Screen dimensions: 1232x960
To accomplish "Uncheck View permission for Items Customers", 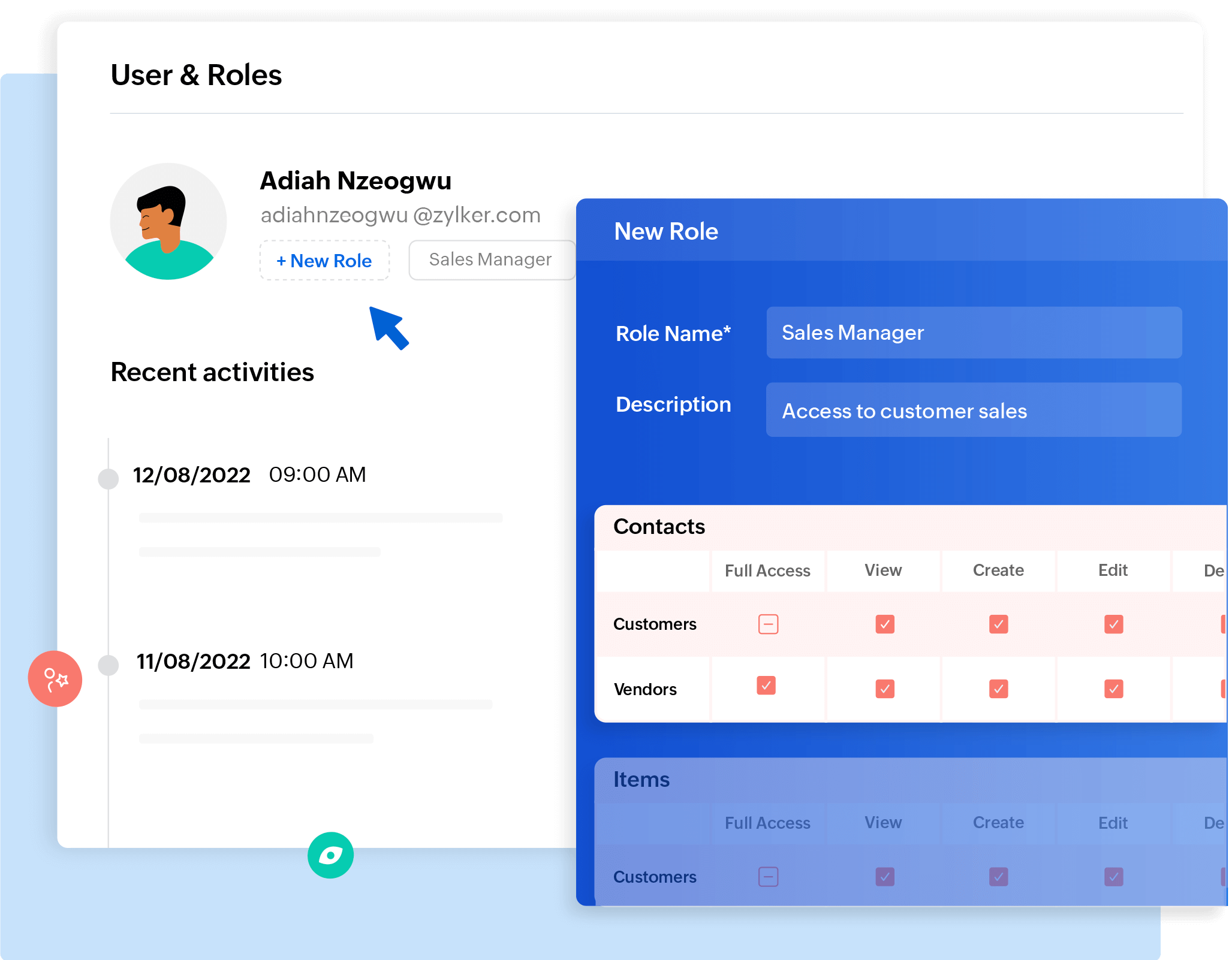I will (884, 877).
